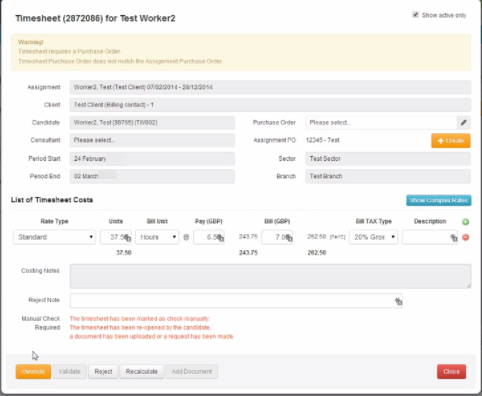
Task: Click the warning text Timesheet requires a Purchase Order
Action: 70,52
